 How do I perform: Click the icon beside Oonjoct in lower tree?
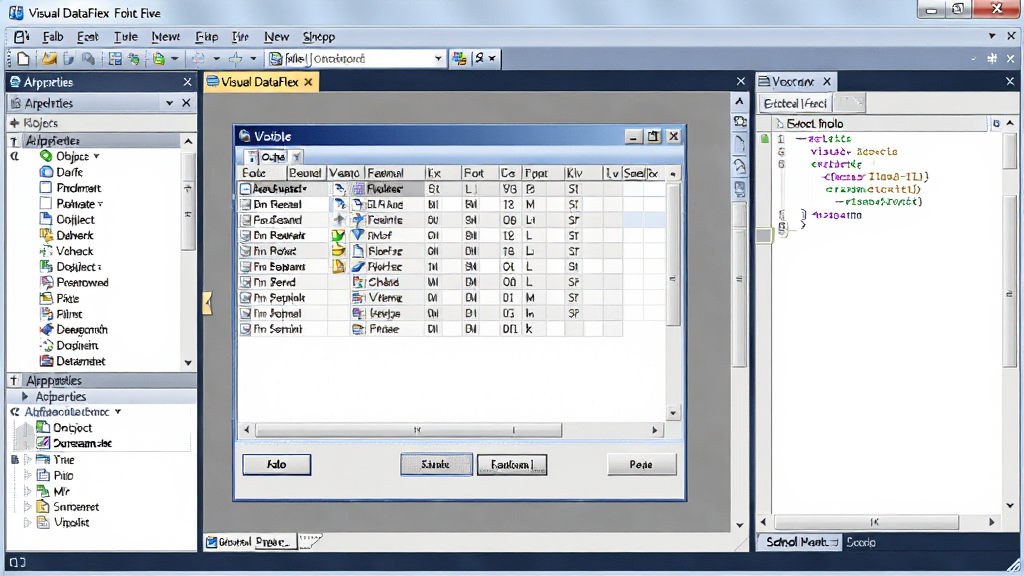point(43,428)
